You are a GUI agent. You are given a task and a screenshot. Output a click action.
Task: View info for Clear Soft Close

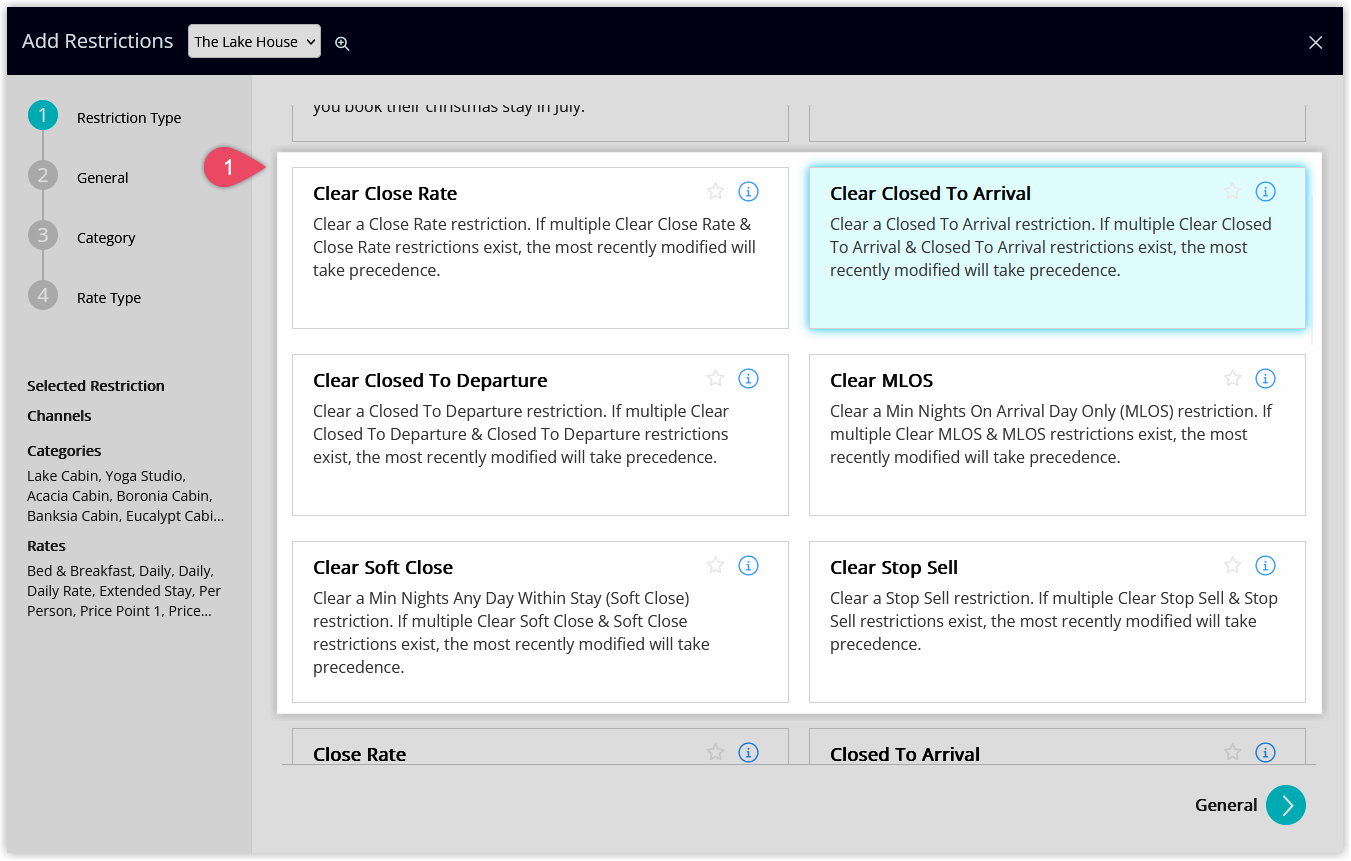[748, 565]
